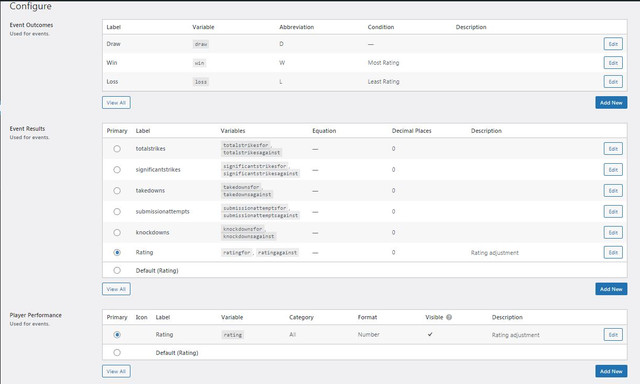This screenshot has height=384, width=640.
Task: Edit the totalstrikes result
Action: pos(613,149)
